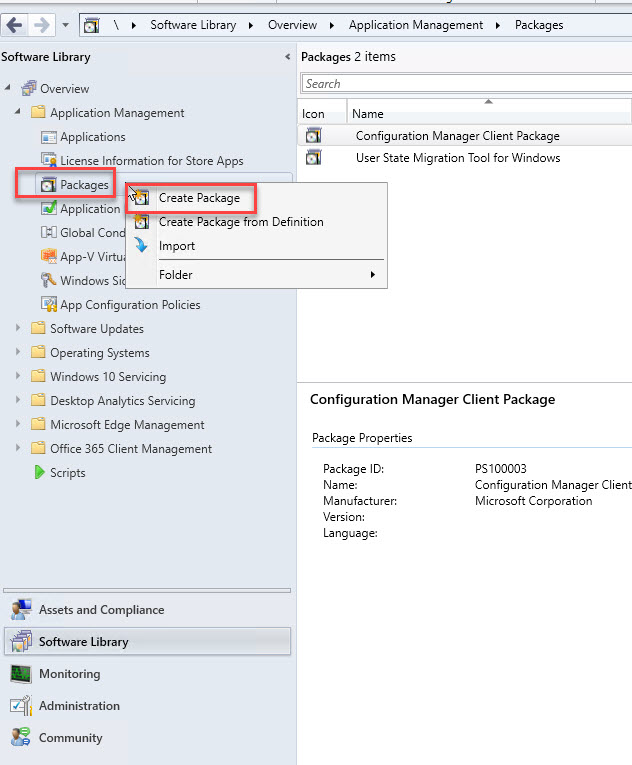Switch to the Administration workspace
This screenshot has height=765, width=632.
[79, 706]
